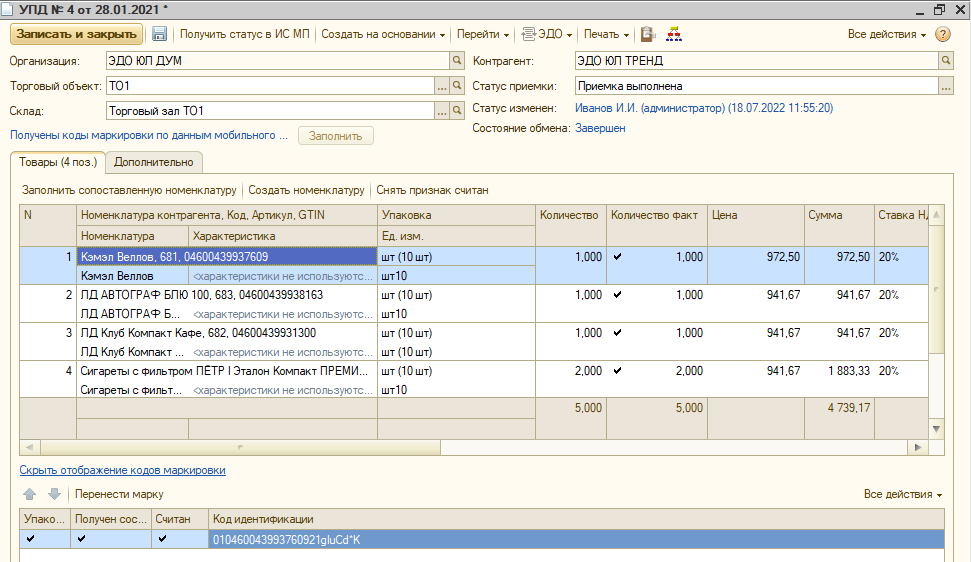The image size is (971, 562).
Task: Click magnifier next to Склад field
Action: [457, 111]
